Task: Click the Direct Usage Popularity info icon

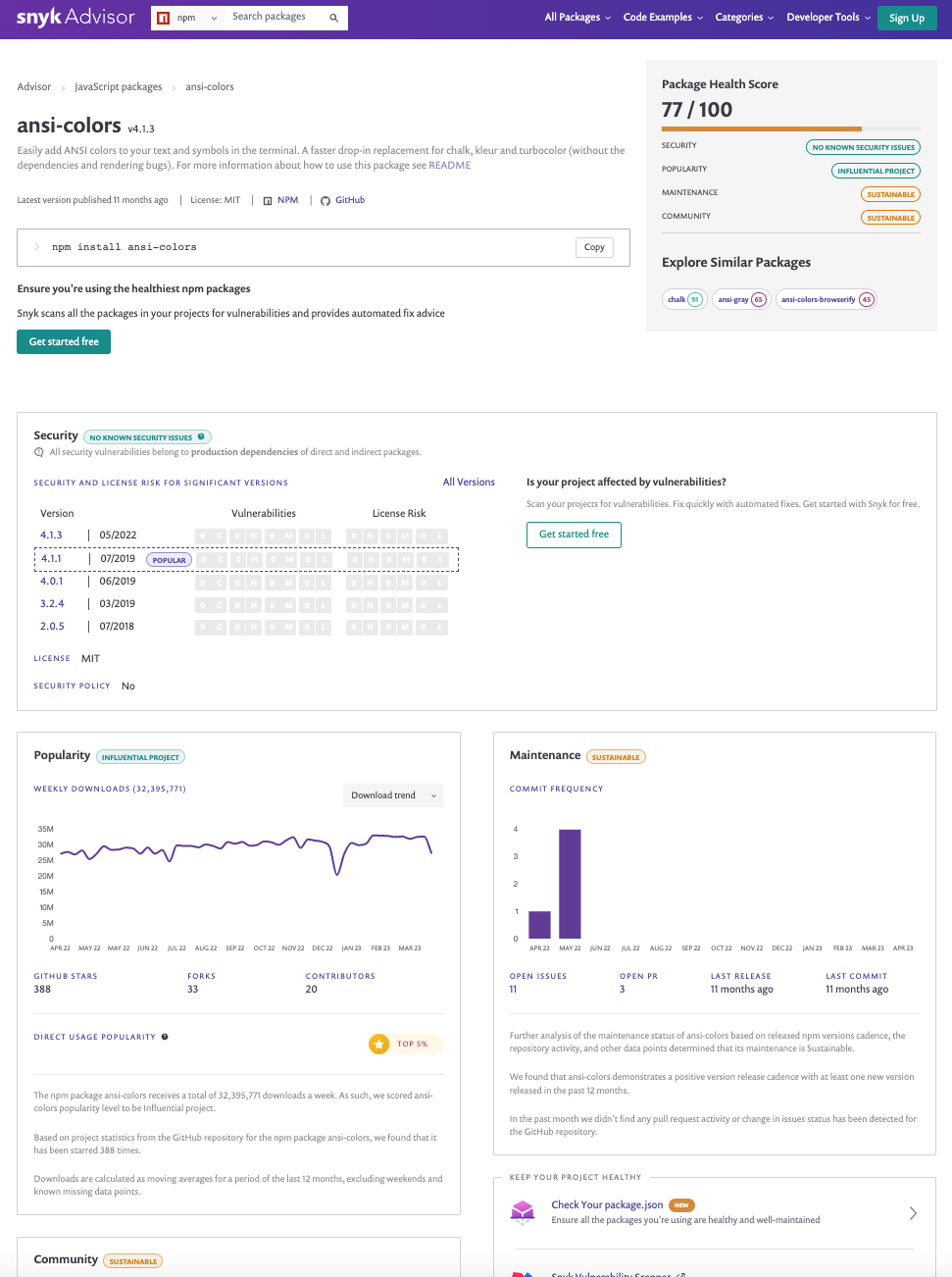Action: point(165,1037)
